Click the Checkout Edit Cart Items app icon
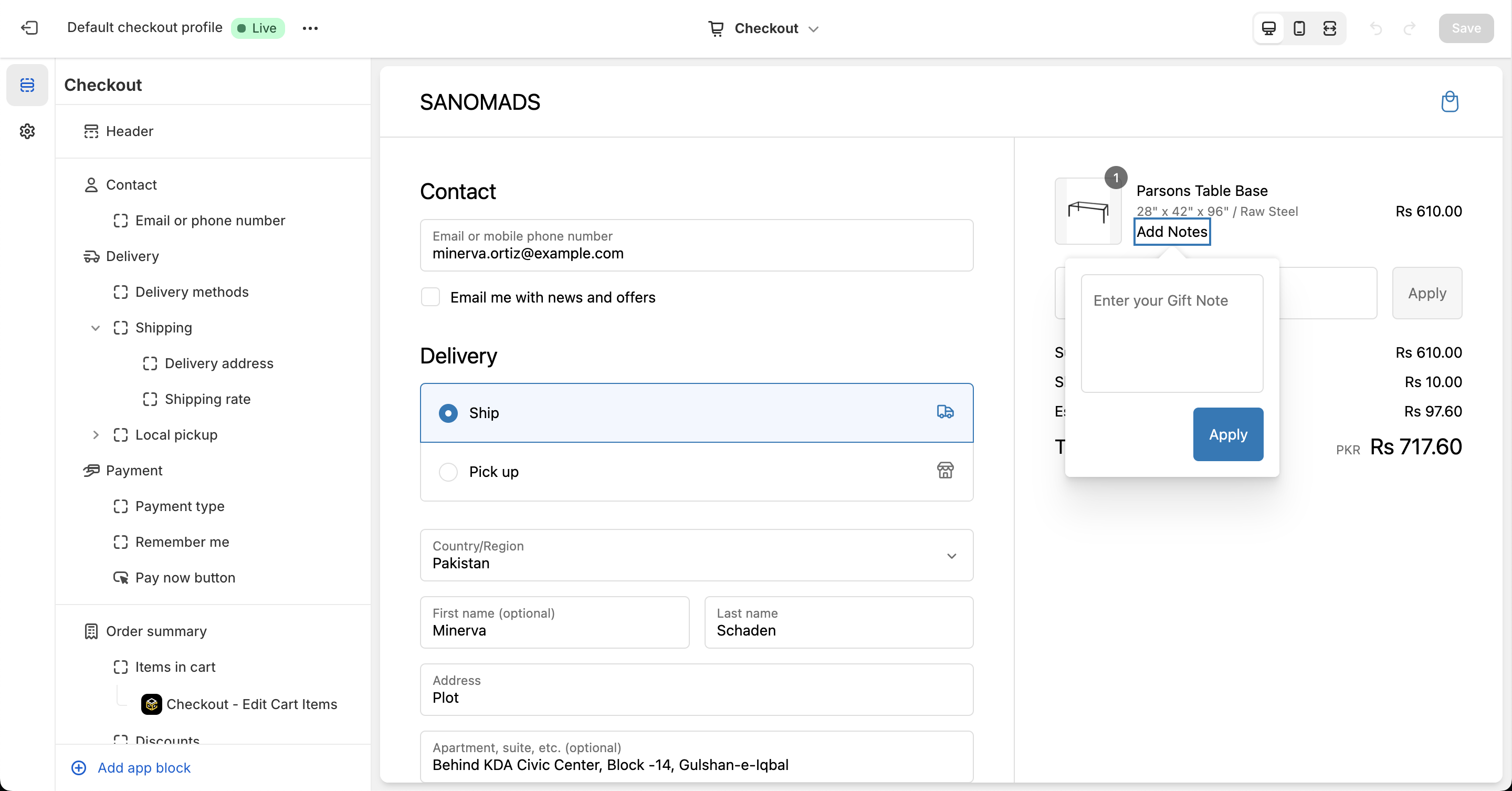Image resolution: width=1512 pixels, height=791 pixels. coord(151,703)
